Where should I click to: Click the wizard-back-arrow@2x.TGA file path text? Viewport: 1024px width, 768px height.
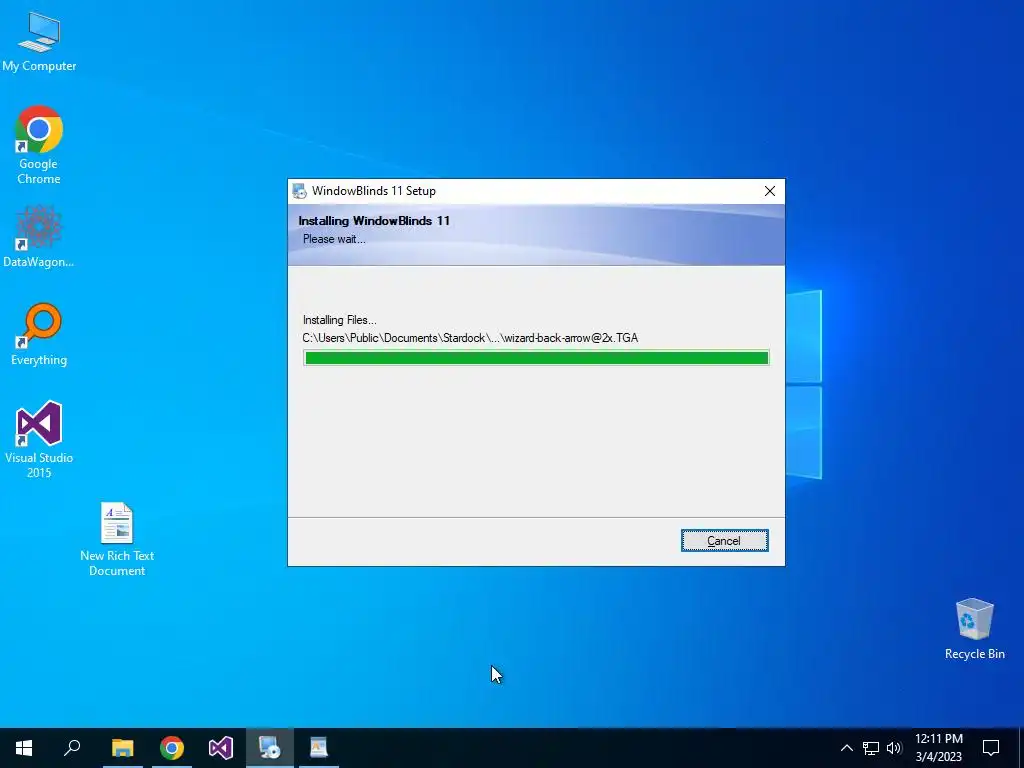click(x=470, y=338)
